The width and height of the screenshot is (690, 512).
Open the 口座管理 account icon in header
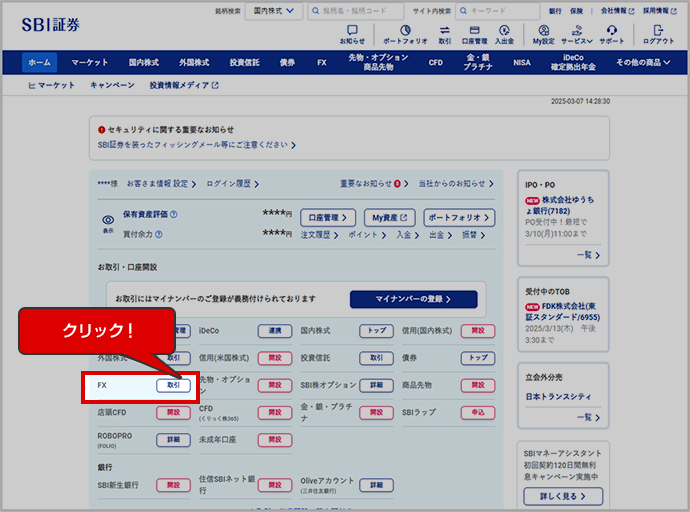(474, 34)
